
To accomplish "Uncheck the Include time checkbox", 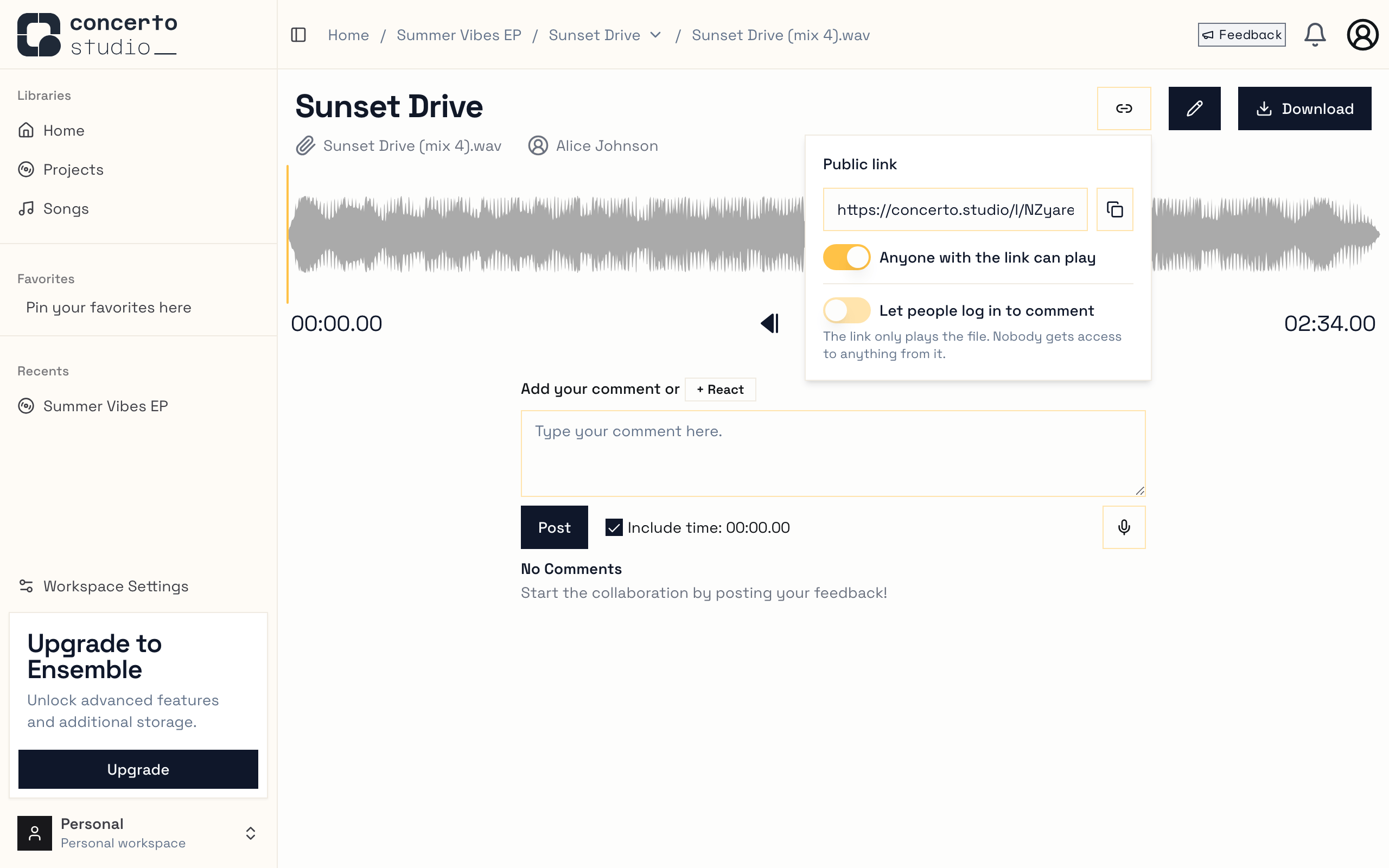I will (x=614, y=527).
